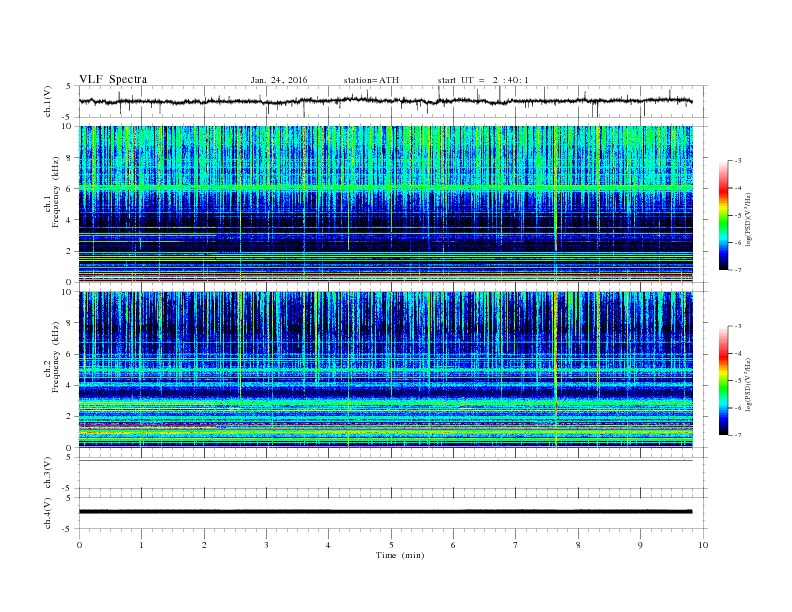Click the time axis tick label "9"
The height and width of the screenshot is (612, 792).
[640, 545]
